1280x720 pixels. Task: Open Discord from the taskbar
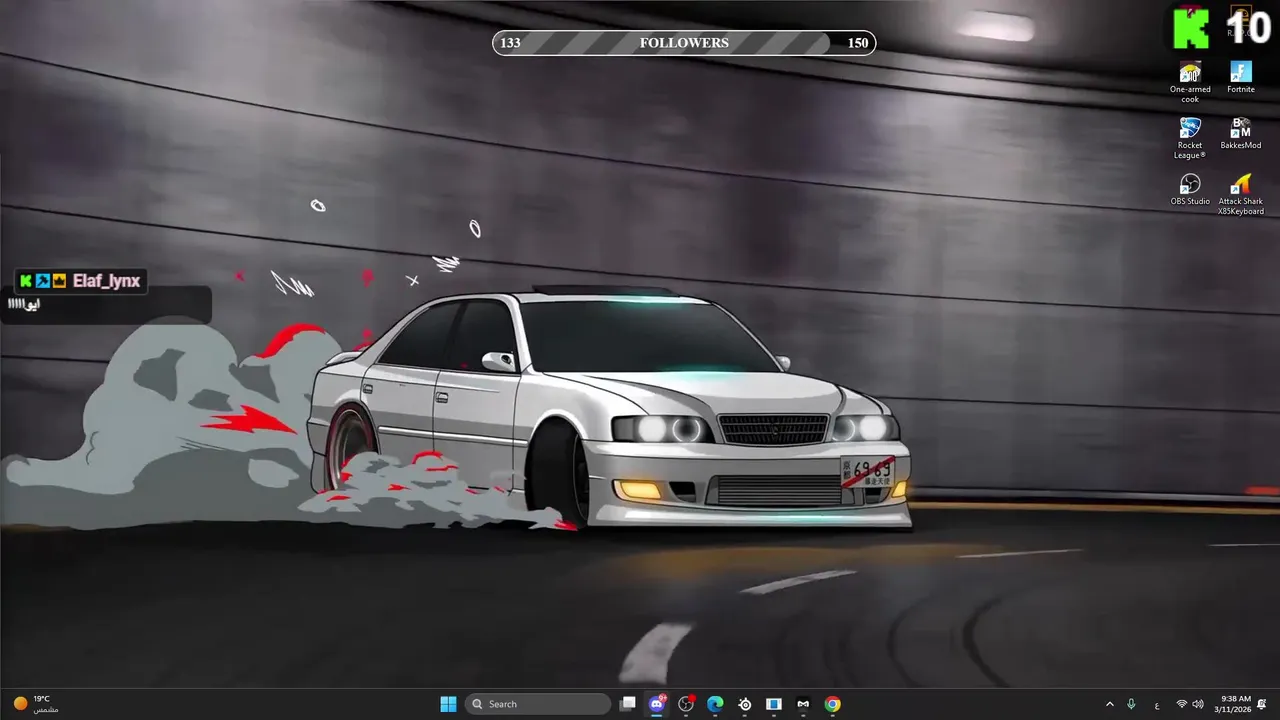[657, 704]
